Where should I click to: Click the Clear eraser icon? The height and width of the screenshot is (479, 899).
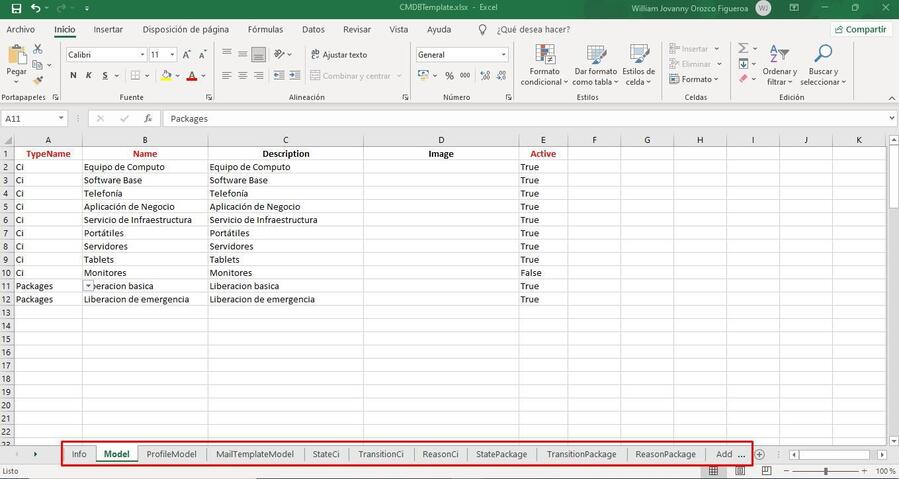click(x=743, y=79)
